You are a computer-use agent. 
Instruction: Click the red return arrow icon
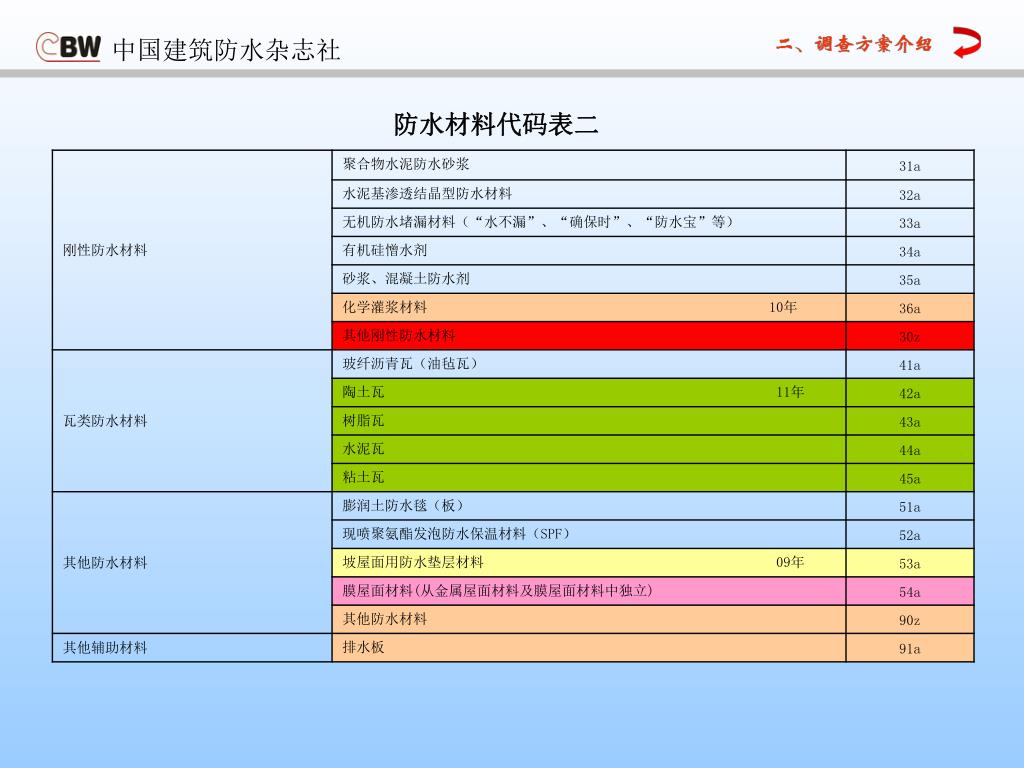pos(967,42)
